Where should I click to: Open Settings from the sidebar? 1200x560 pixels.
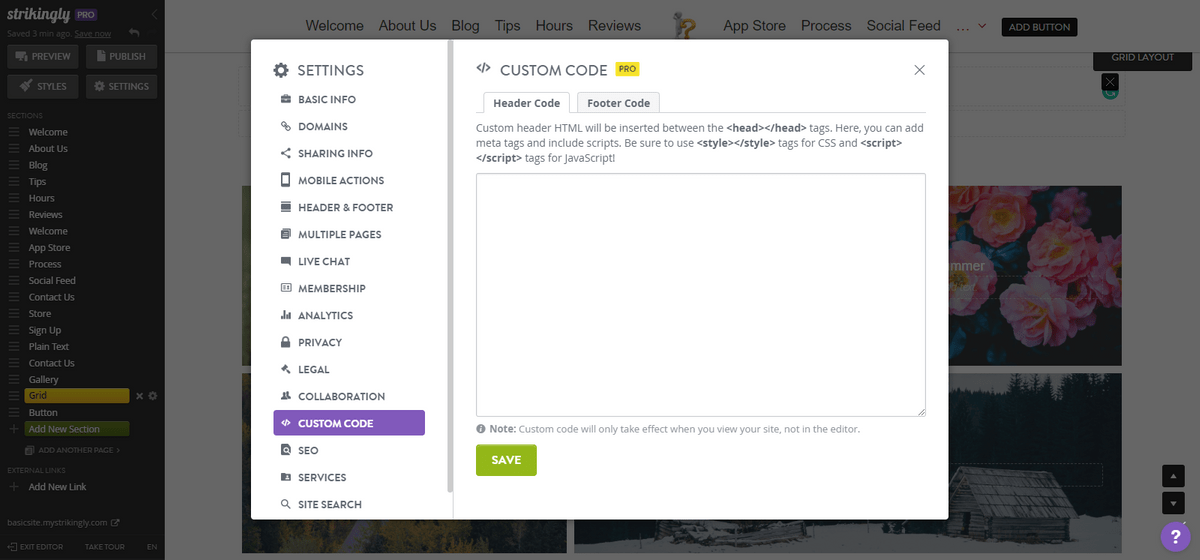pos(122,87)
